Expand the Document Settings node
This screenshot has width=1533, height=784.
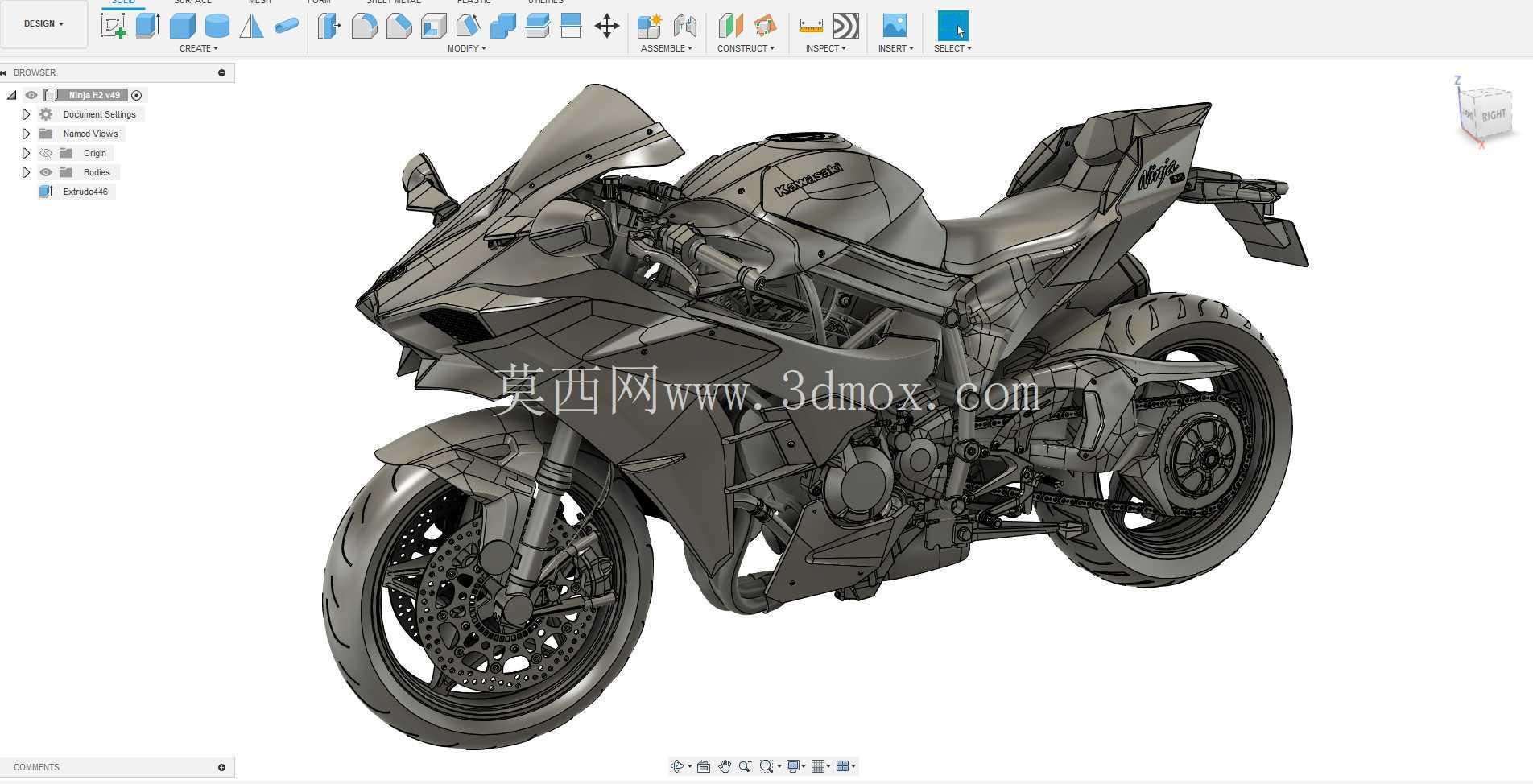(26, 114)
